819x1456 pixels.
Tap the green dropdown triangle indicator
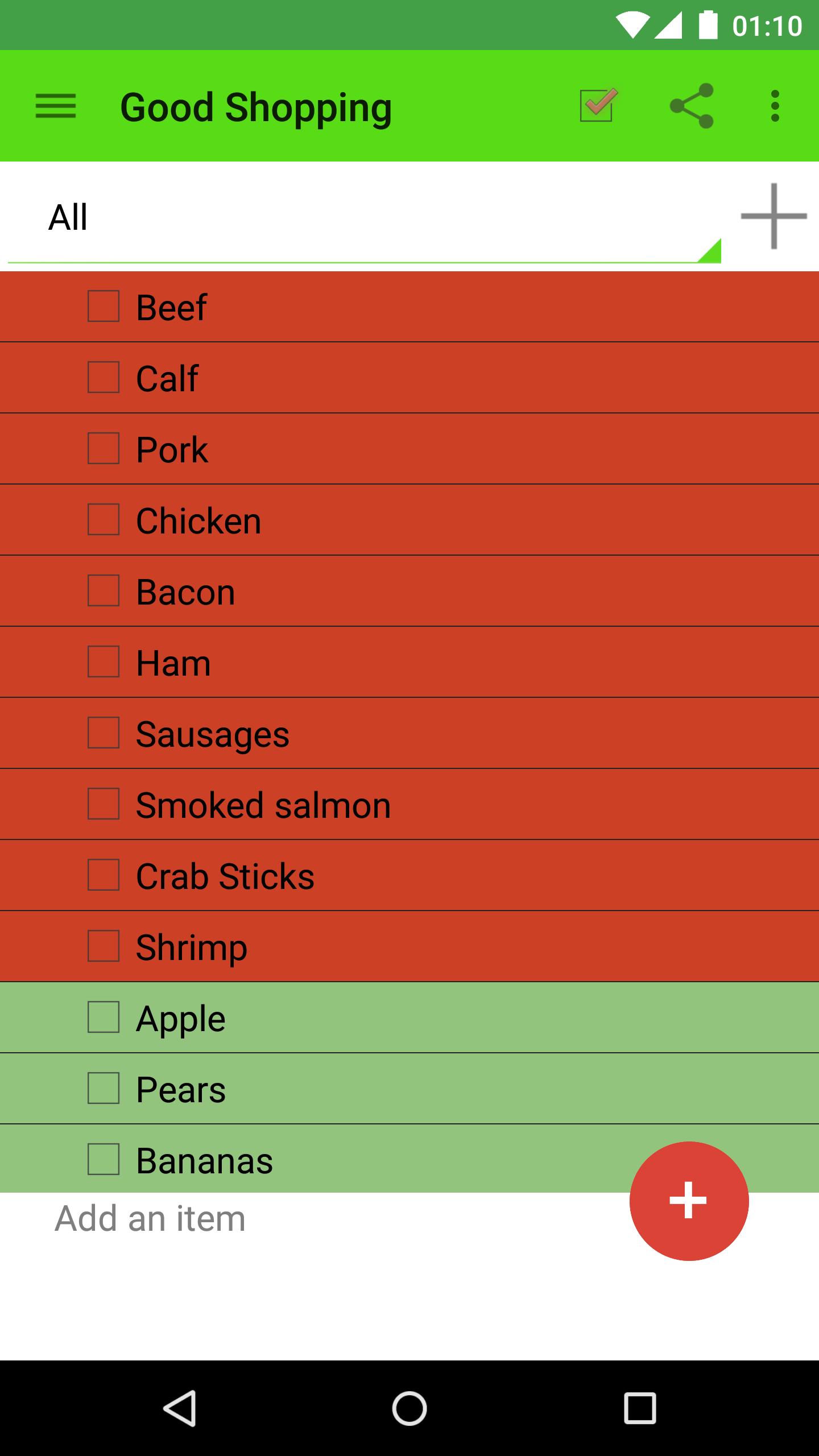click(x=710, y=251)
